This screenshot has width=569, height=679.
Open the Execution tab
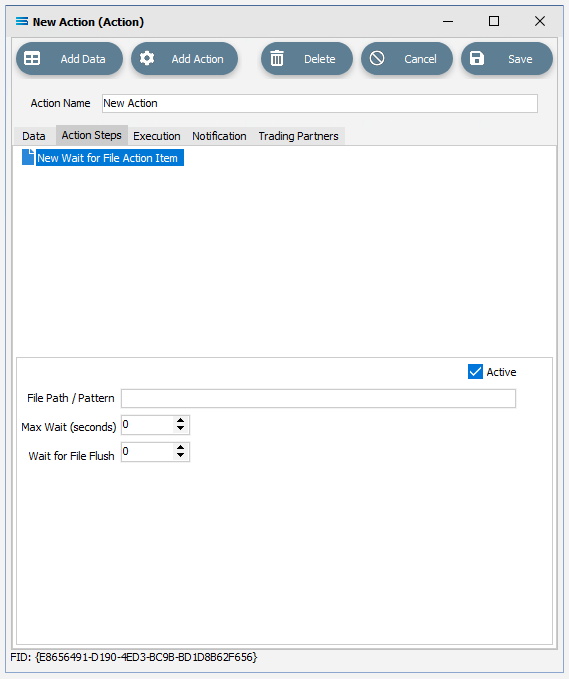tap(157, 136)
